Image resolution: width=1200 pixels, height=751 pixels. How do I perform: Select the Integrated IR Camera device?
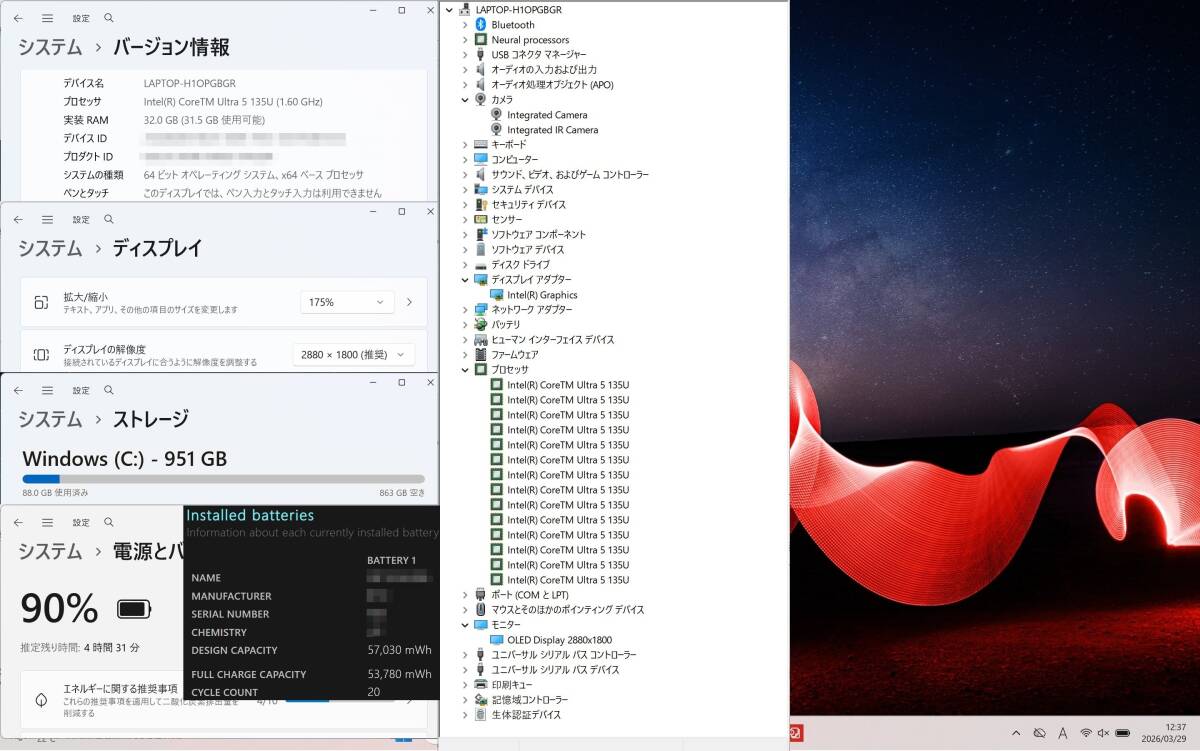(x=552, y=130)
